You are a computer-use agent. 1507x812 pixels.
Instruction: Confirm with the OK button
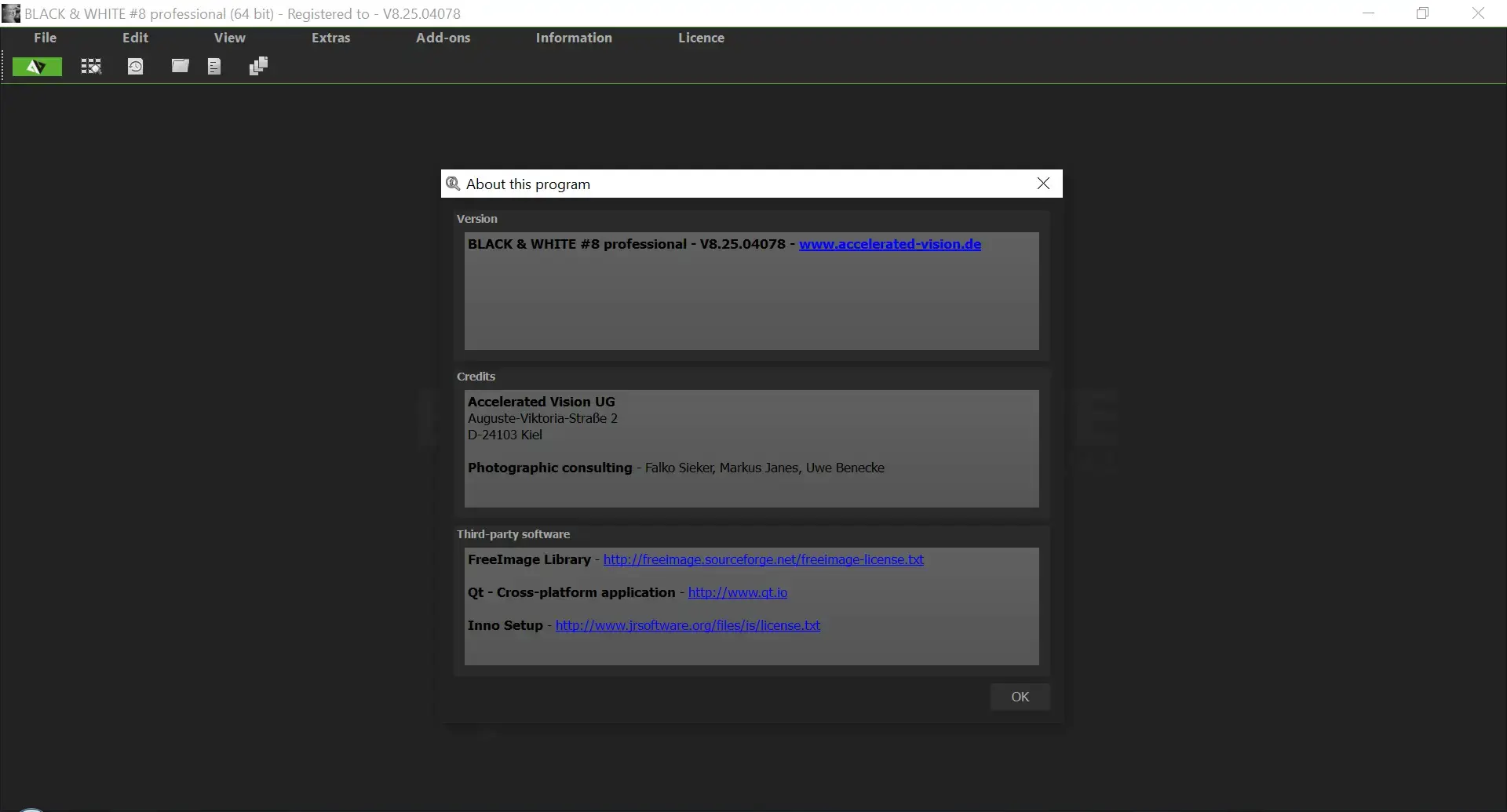pos(1020,697)
